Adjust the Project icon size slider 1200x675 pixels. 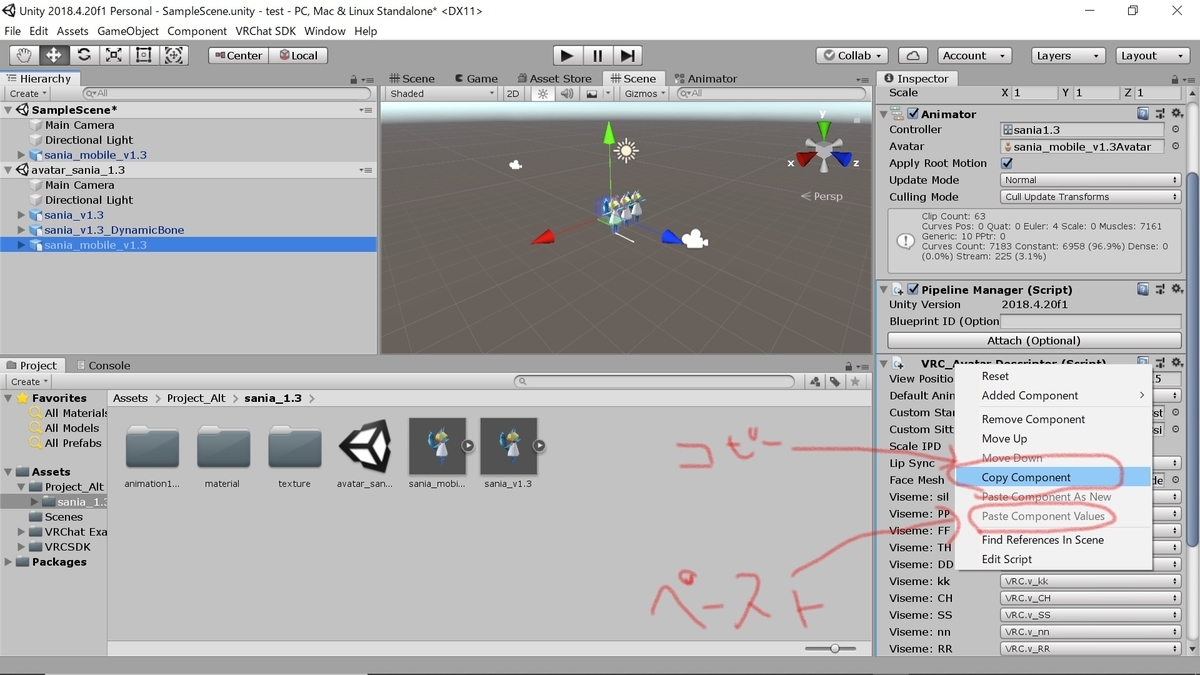pos(836,648)
